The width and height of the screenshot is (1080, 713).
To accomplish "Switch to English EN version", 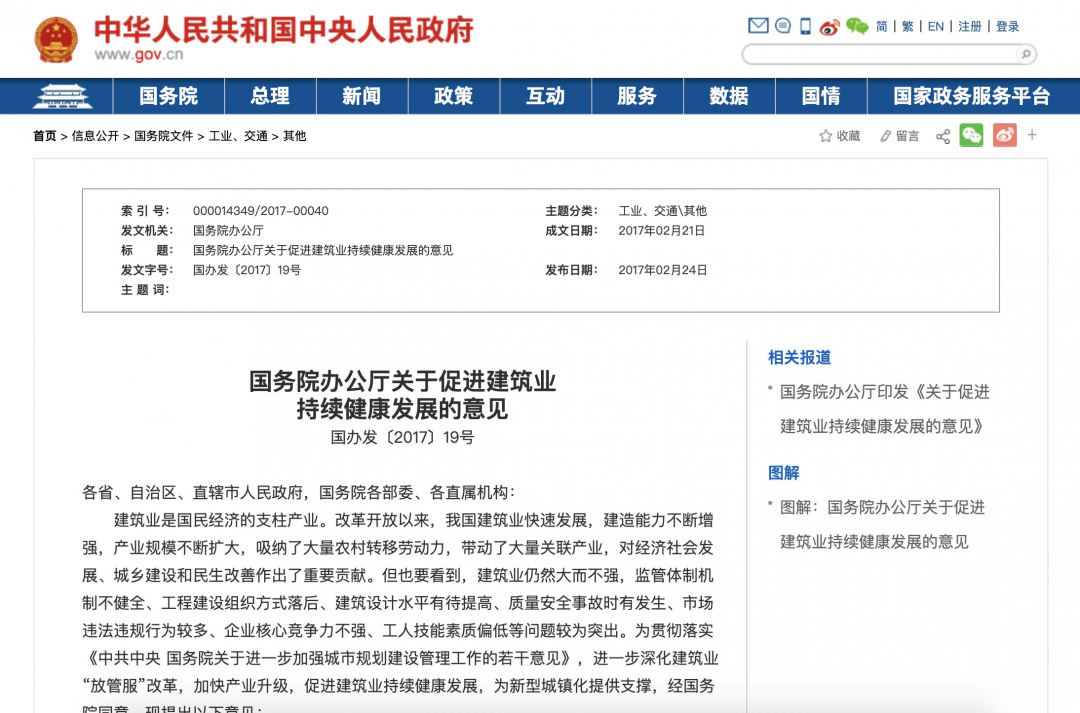I will [x=935, y=26].
